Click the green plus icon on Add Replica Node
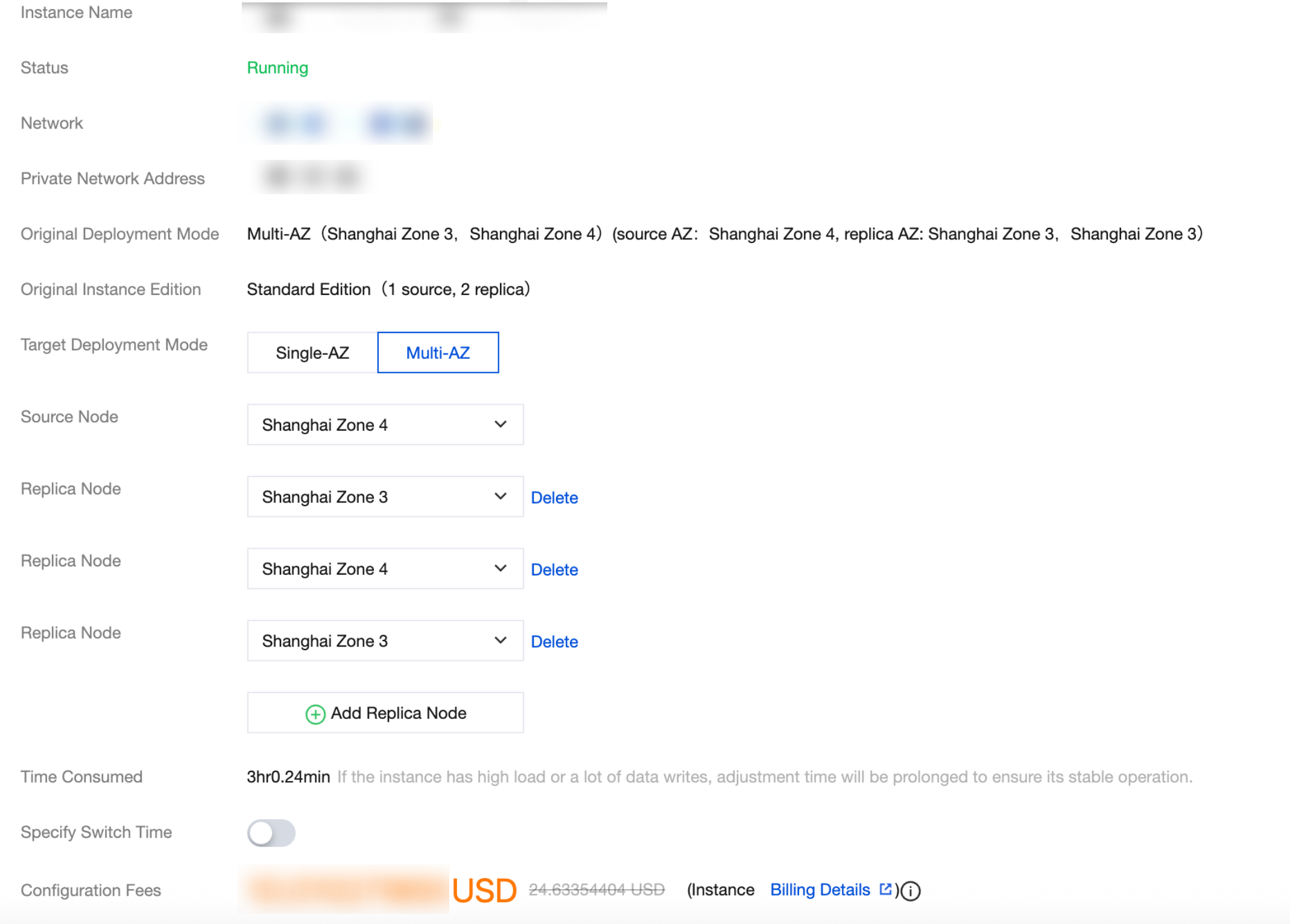The image size is (1290, 924). pos(315,714)
